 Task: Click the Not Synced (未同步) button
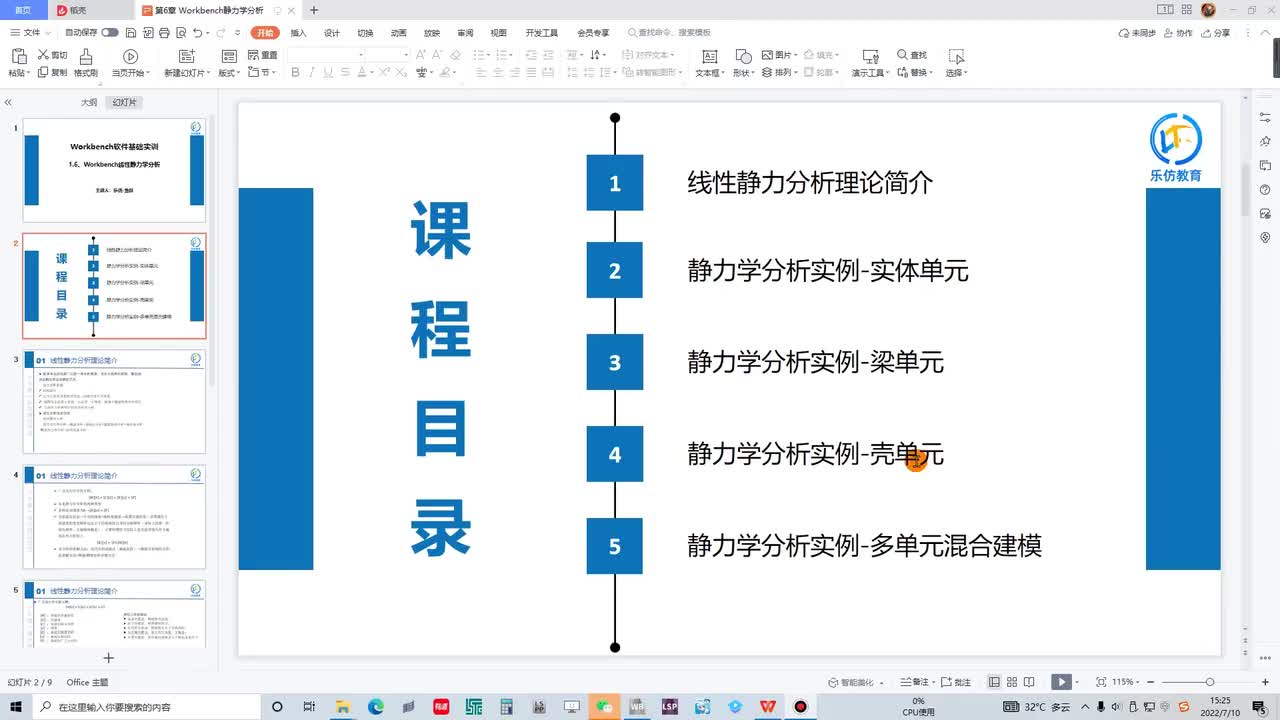pos(1137,33)
